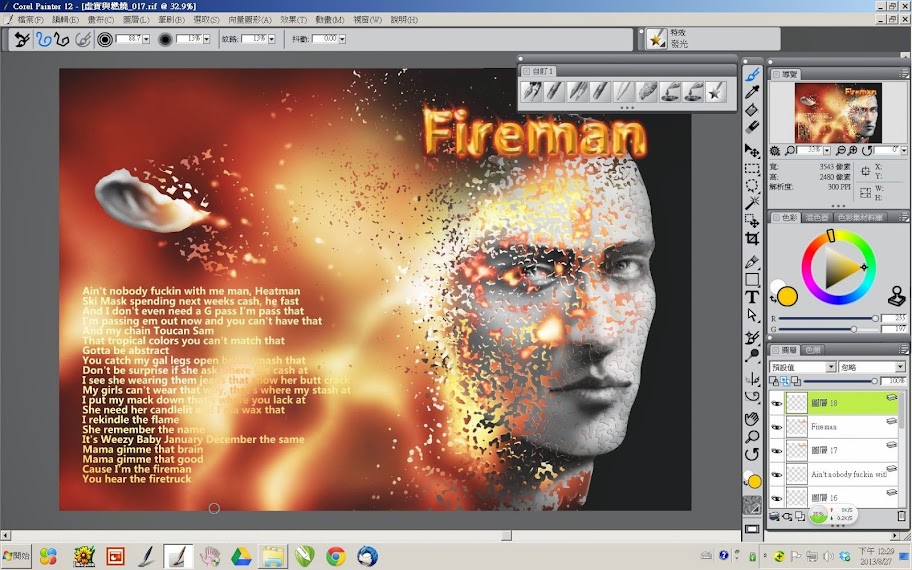The height and width of the screenshot is (570, 912).
Task: Open Navigator zoom percentage dropdown
Action: (827, 151)
